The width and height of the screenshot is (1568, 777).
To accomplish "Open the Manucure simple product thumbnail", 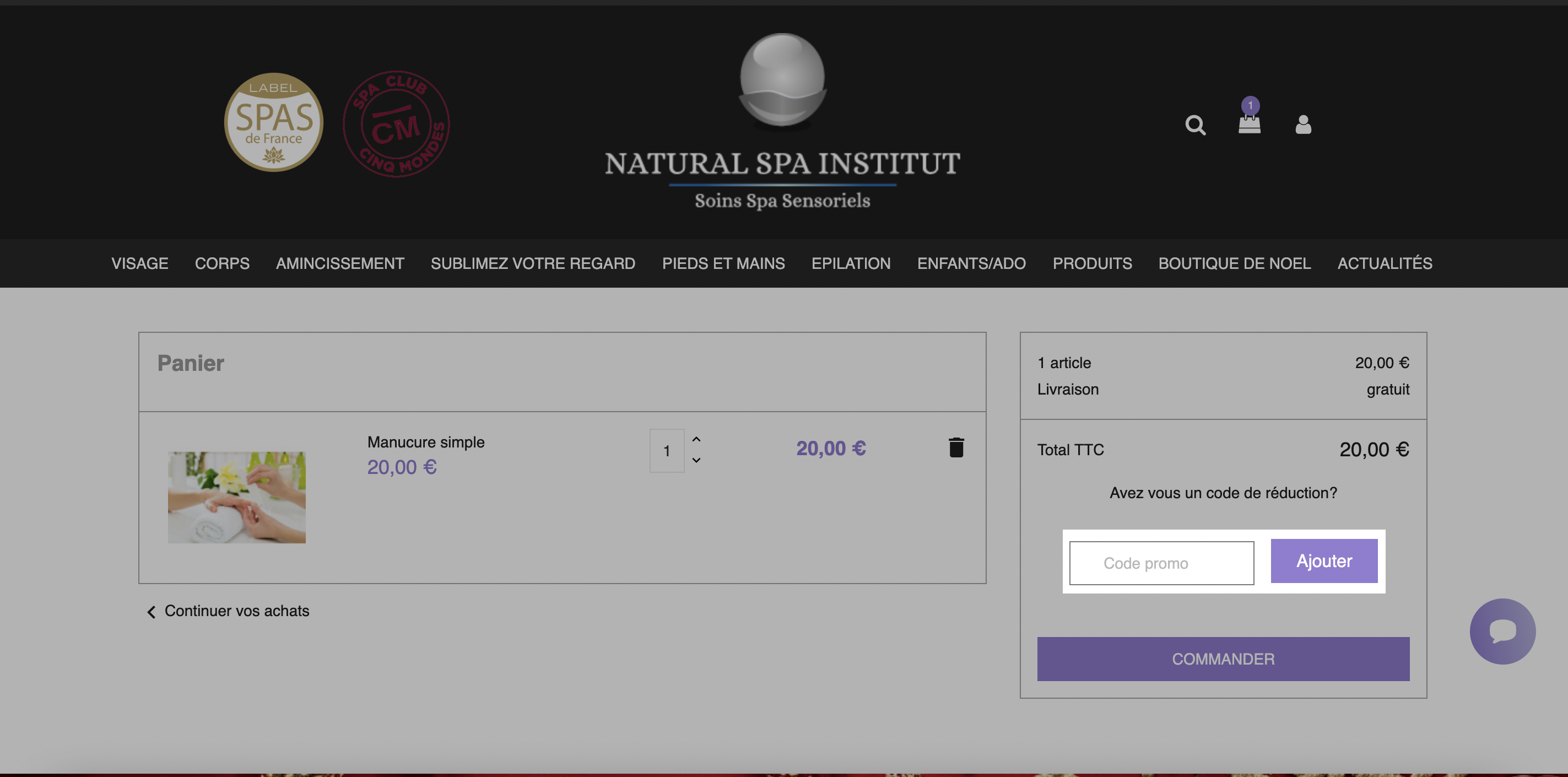I will (237, 498).
